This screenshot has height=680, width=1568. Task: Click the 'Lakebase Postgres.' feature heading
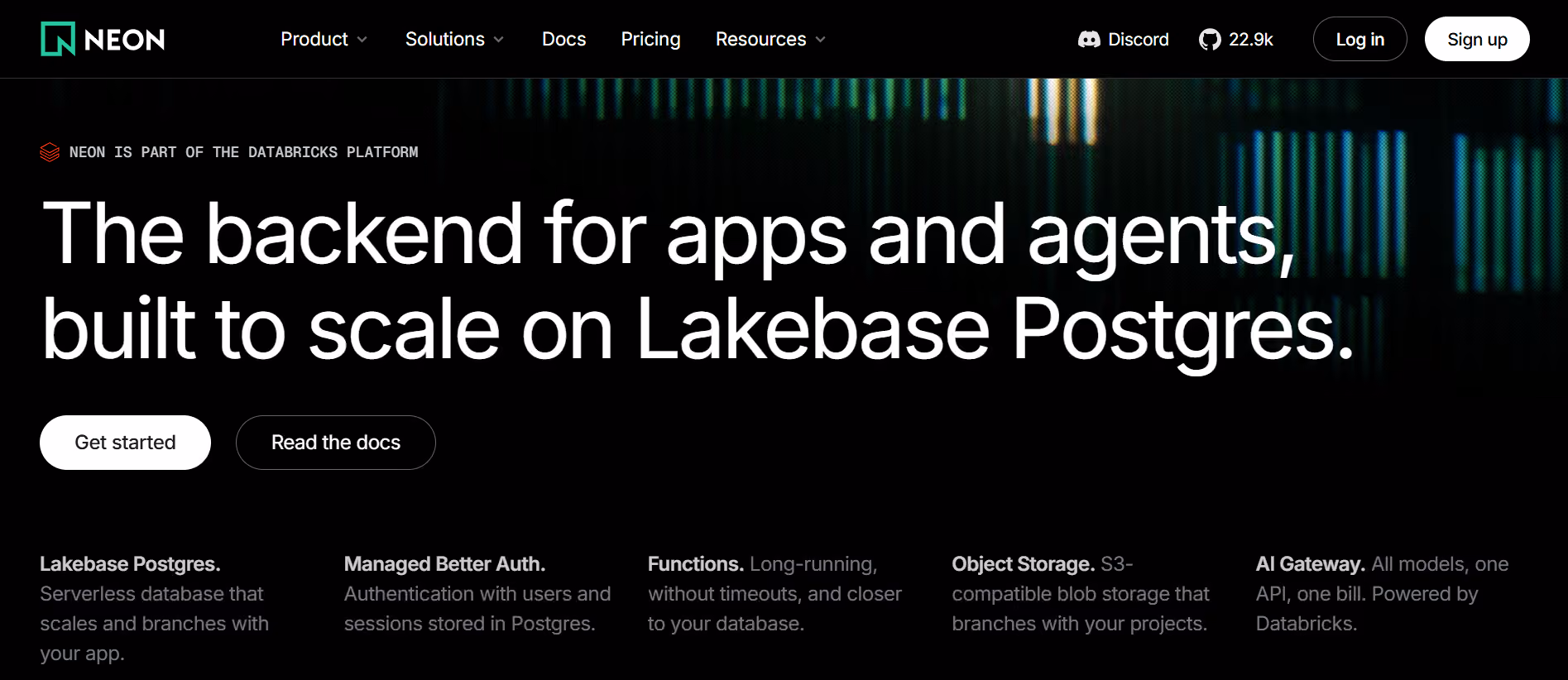point(130,564)
